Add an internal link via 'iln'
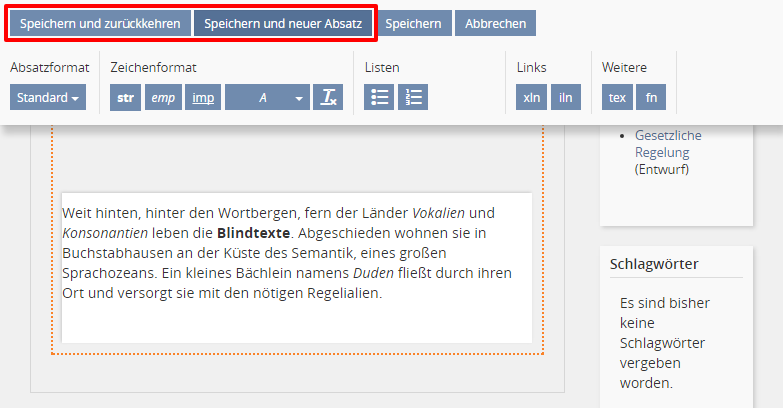 click(x=566, y=97)
